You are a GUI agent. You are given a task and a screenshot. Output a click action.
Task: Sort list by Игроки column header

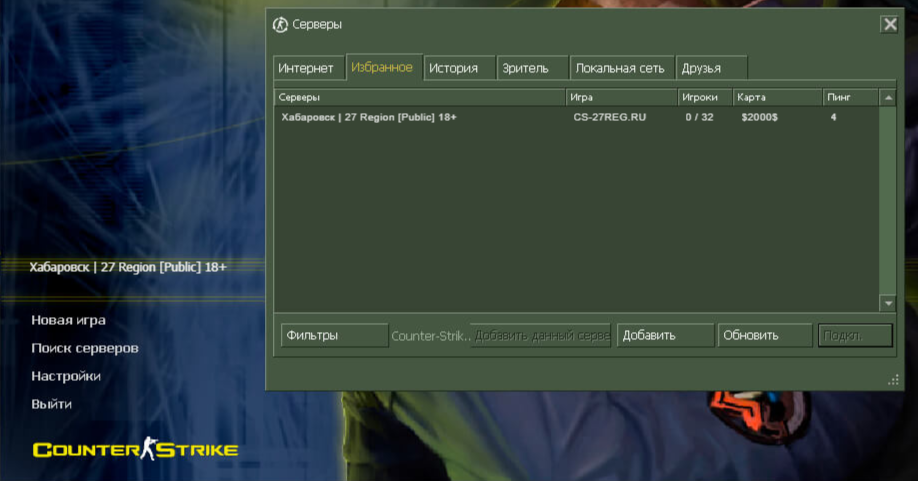point(704,97)
